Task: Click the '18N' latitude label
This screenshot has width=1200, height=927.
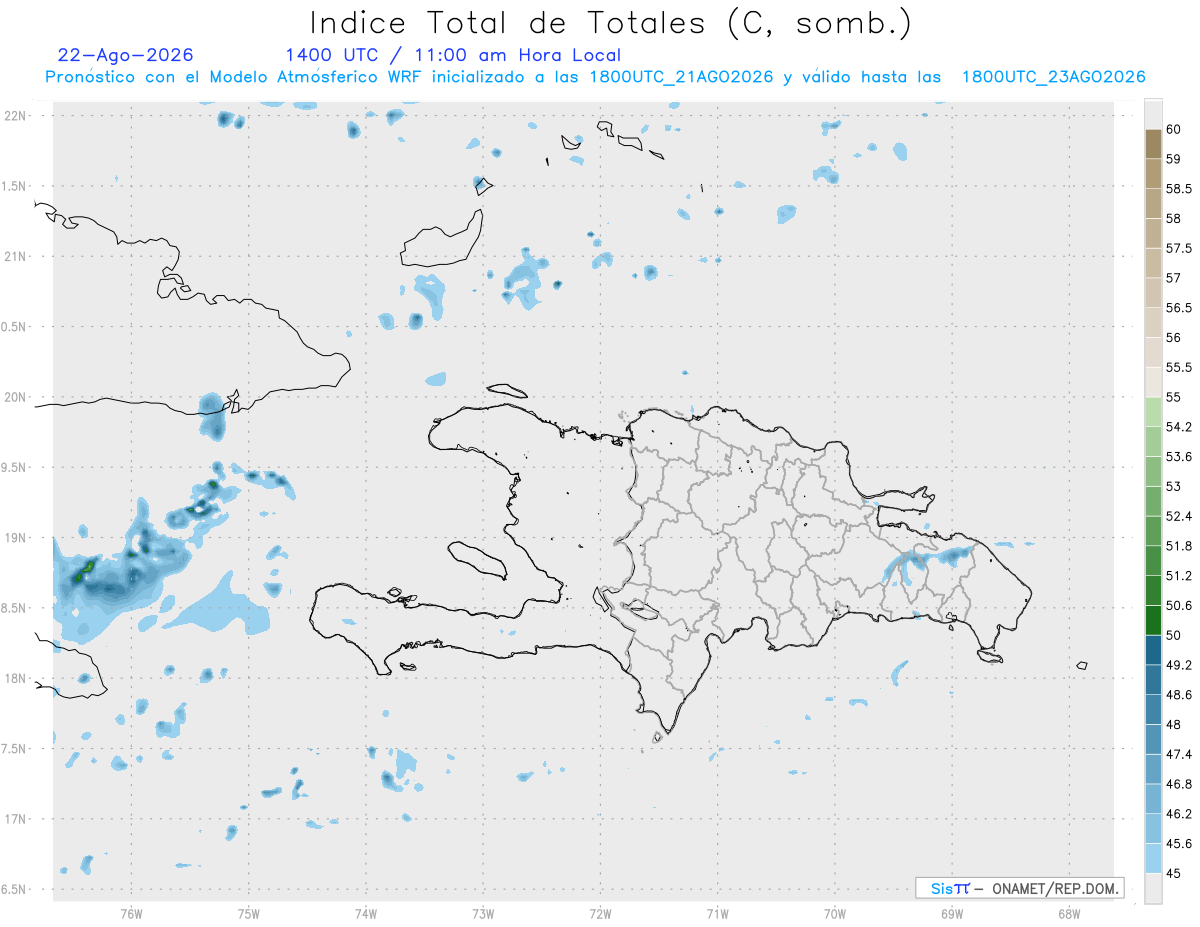Action: coord(16,678)
